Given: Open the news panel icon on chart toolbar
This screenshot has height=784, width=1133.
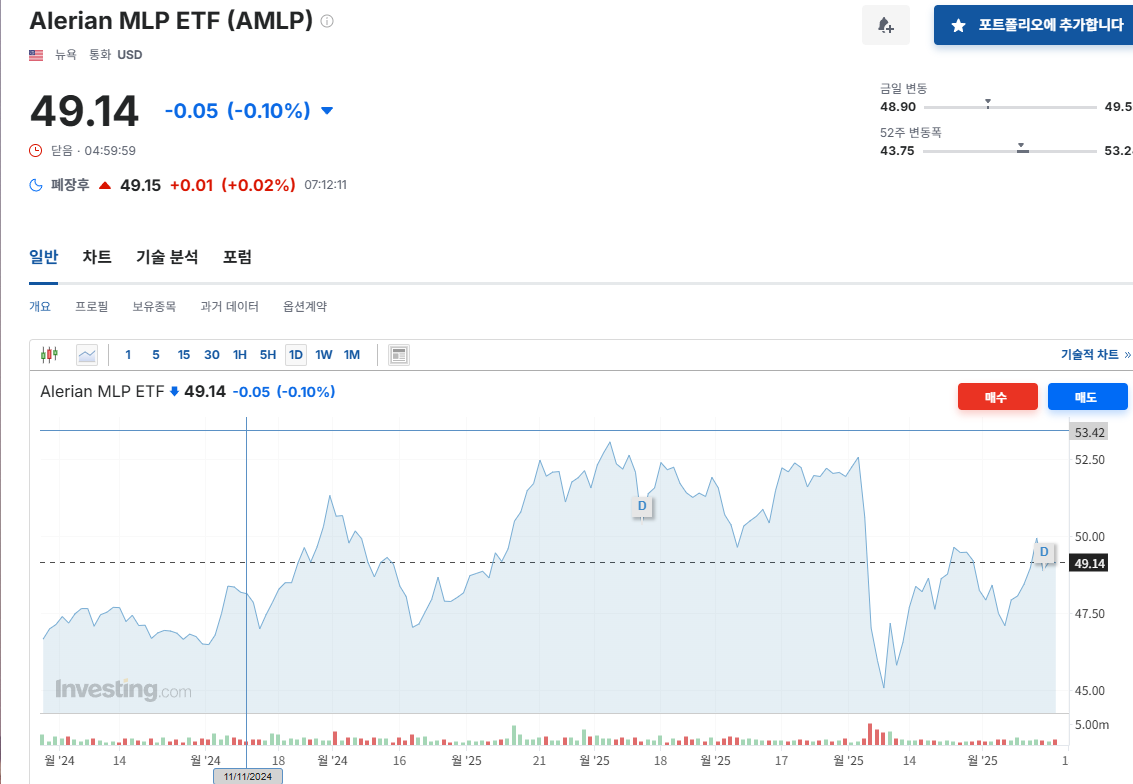Looking at the screenshot, I should coord(398,354).
